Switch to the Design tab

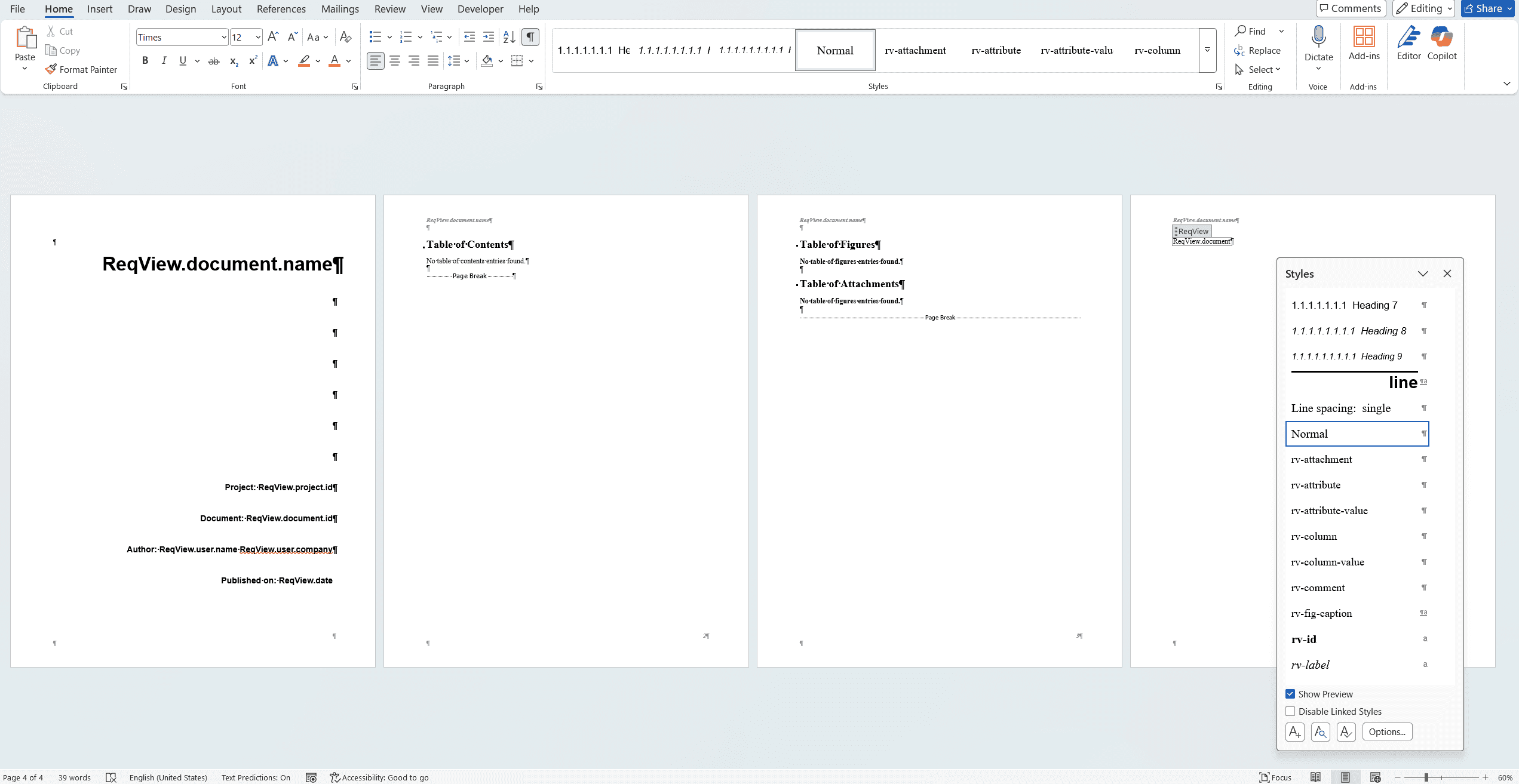pyautogui.click(x=181, y=9)
